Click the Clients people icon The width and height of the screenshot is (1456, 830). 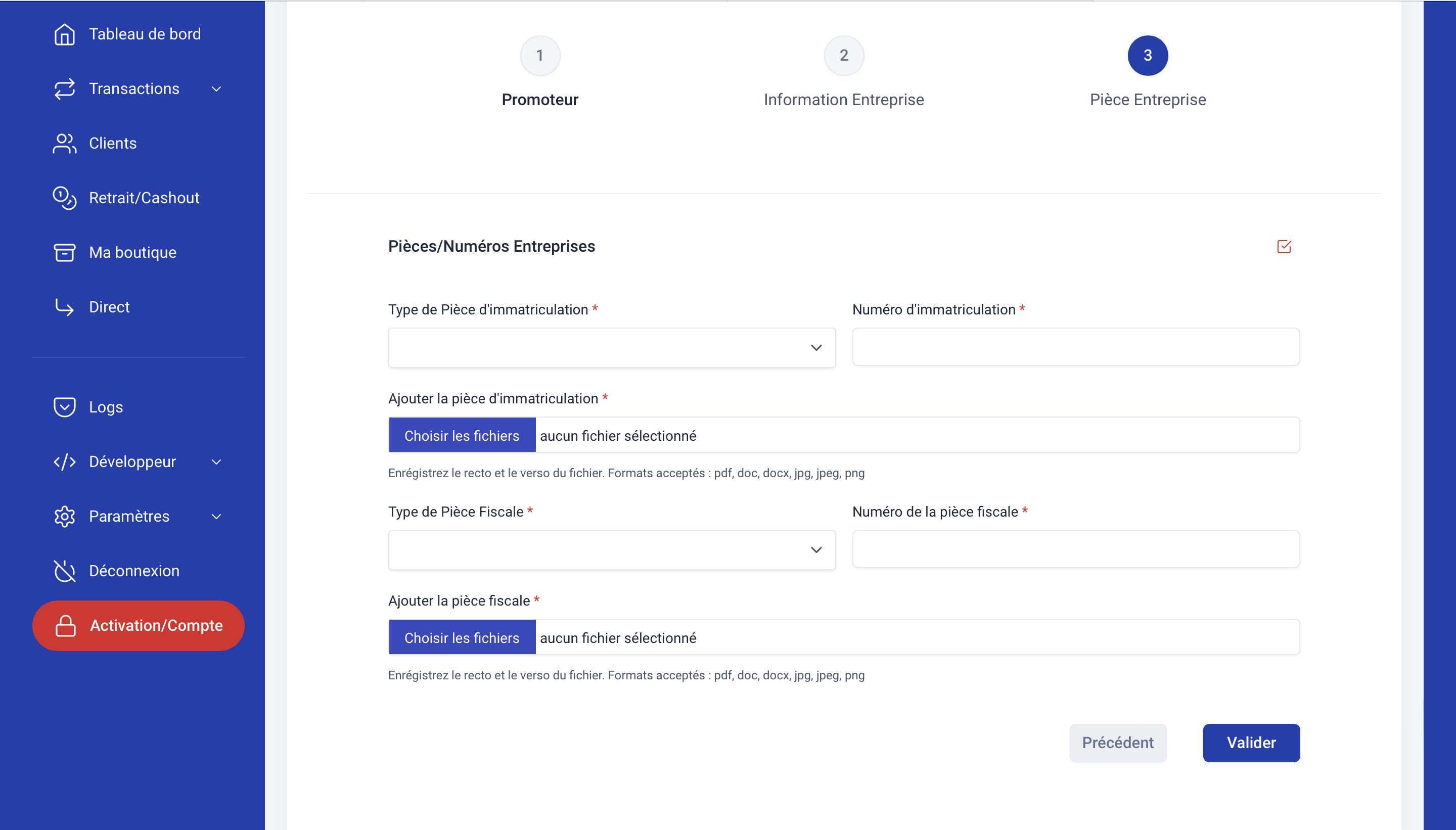[x=64, y=143]
